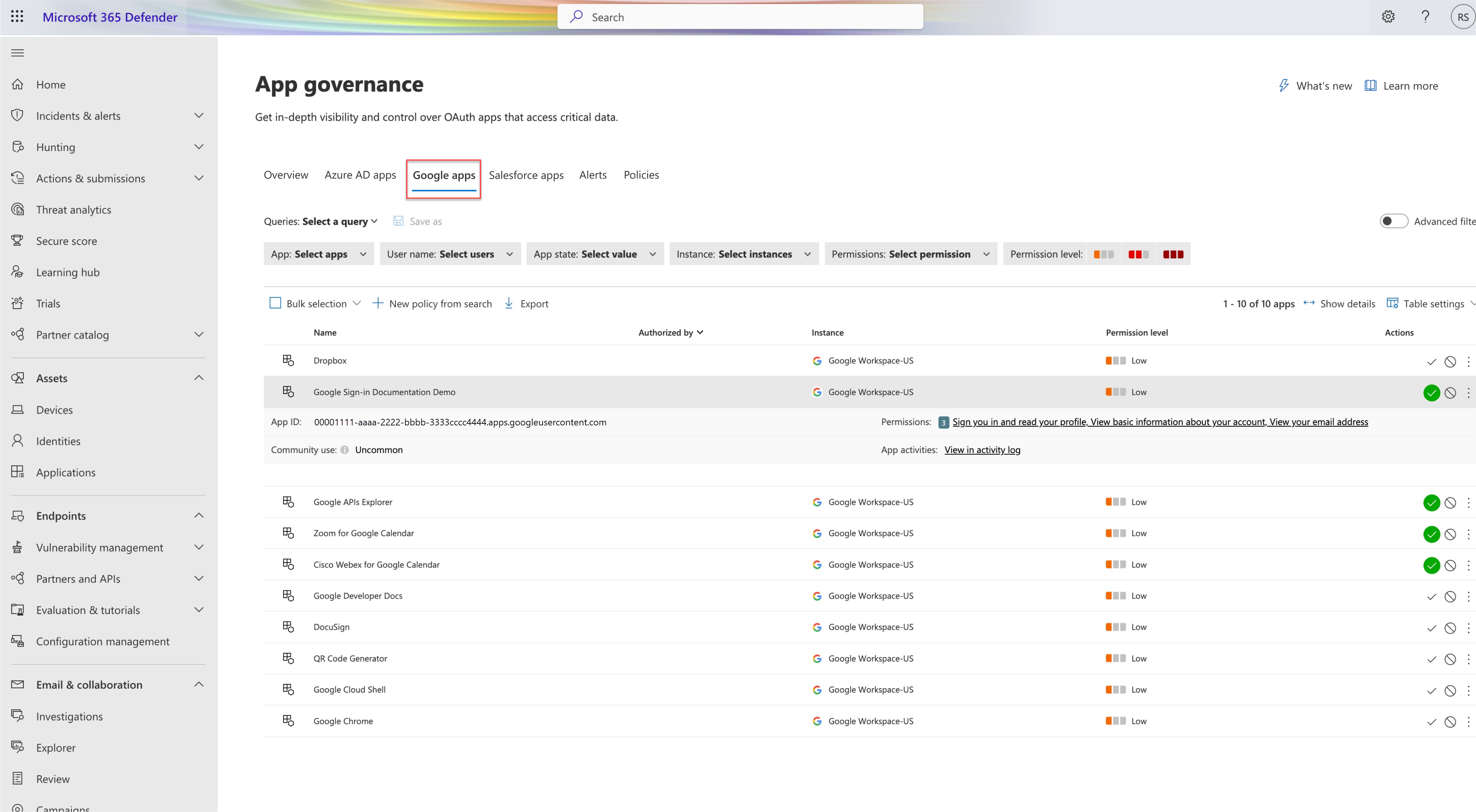Click View in activity log link

(x=983, y=449)
